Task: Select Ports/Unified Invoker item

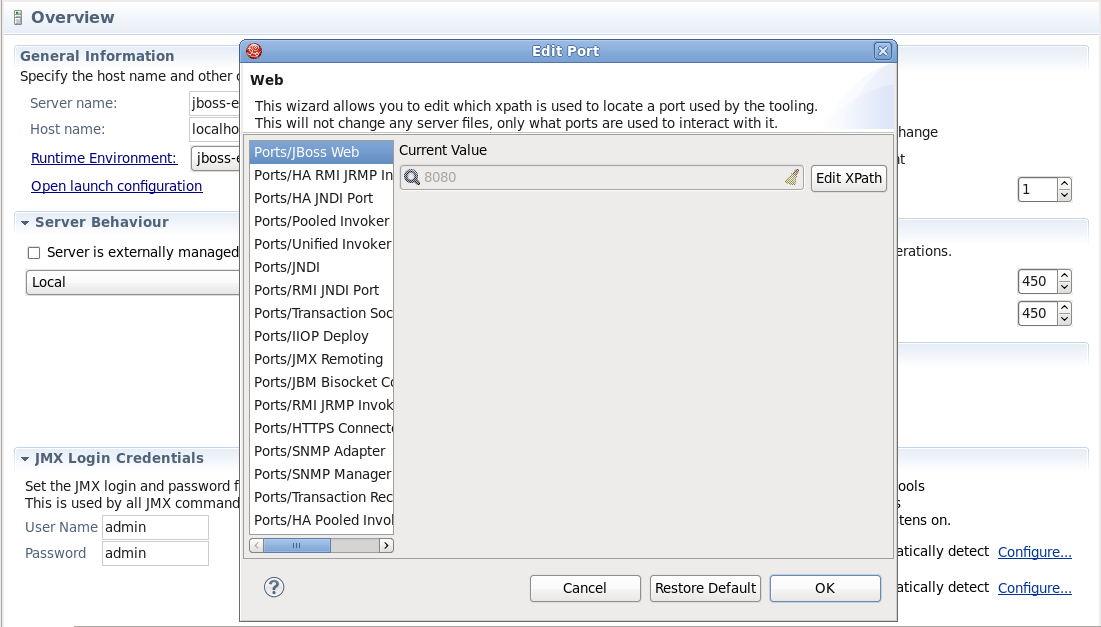Action: [322, 244]
